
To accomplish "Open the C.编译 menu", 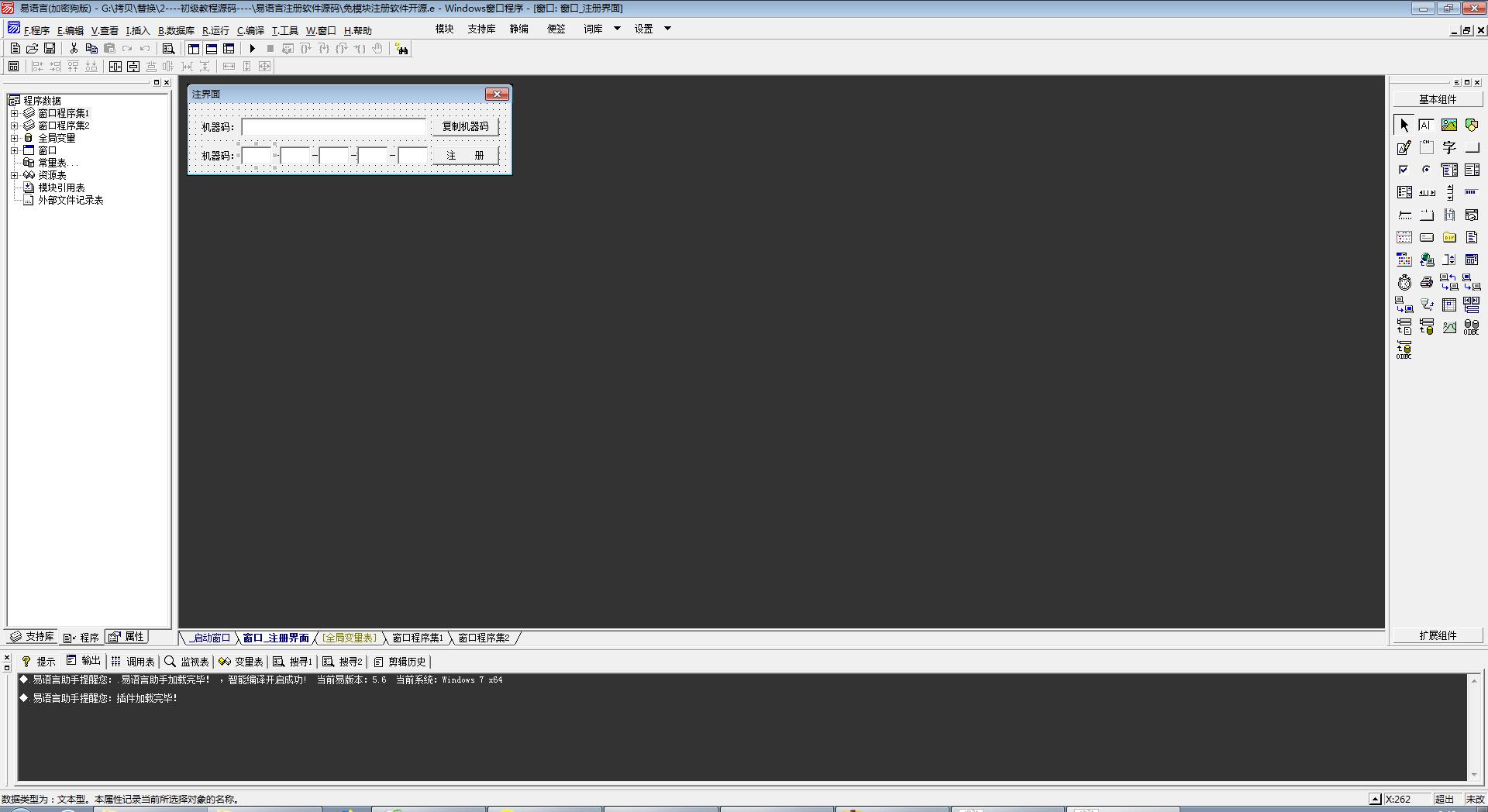I will pos(250,31).
